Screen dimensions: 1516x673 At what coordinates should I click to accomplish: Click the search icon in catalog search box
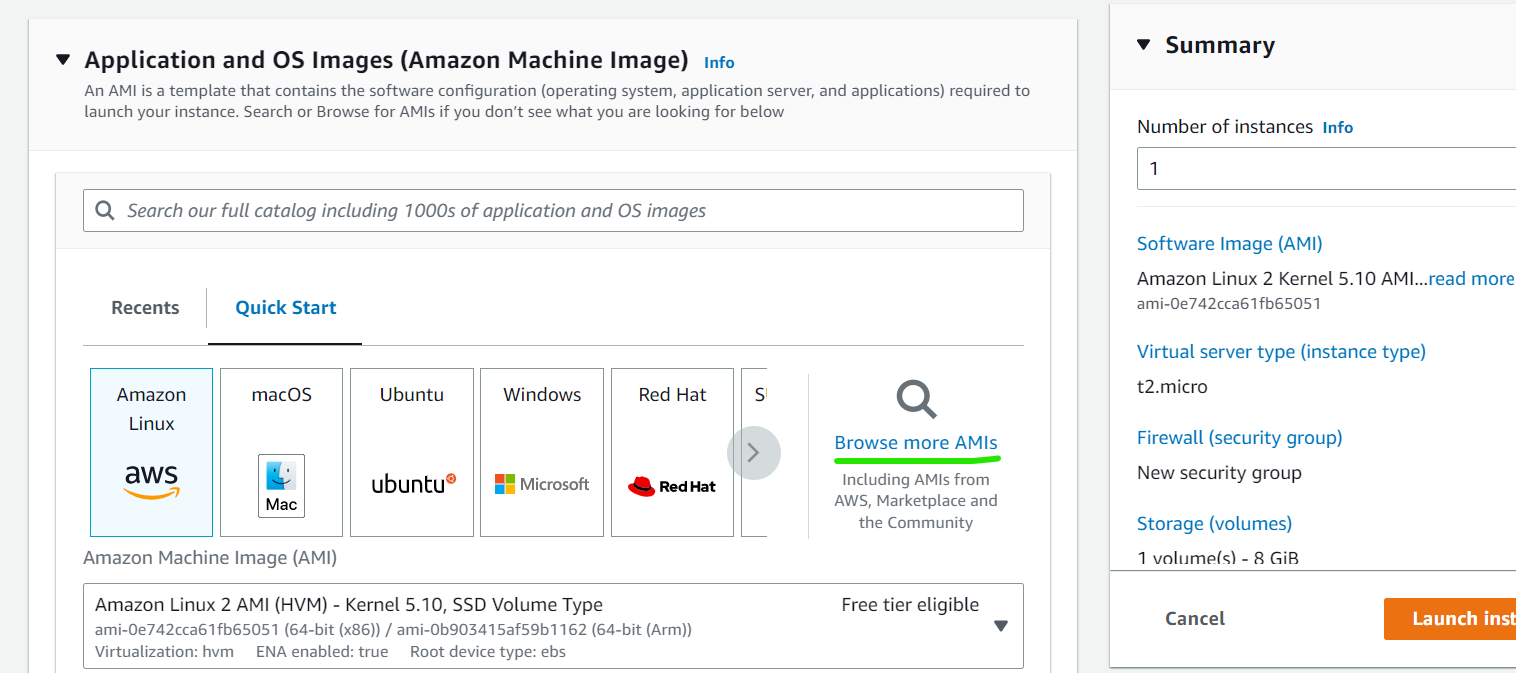pos(104,211)
